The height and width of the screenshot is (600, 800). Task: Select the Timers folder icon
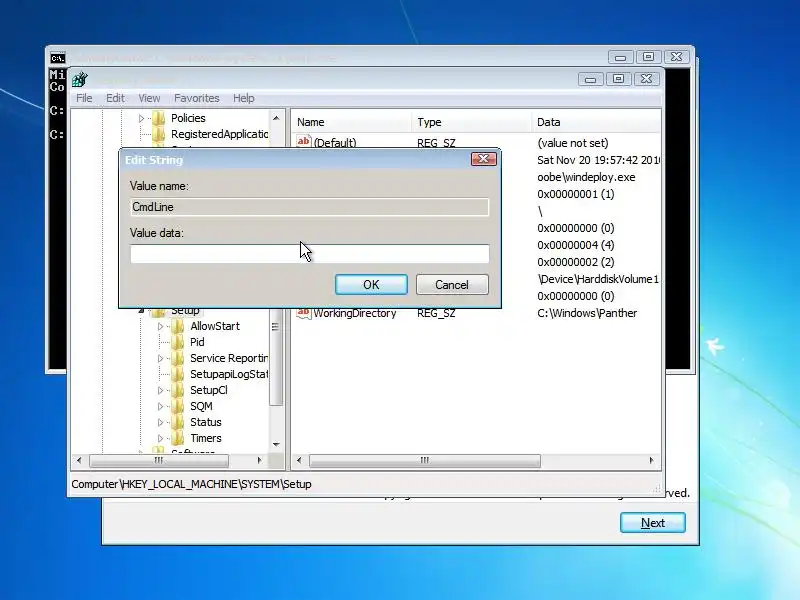pos(178,438)
